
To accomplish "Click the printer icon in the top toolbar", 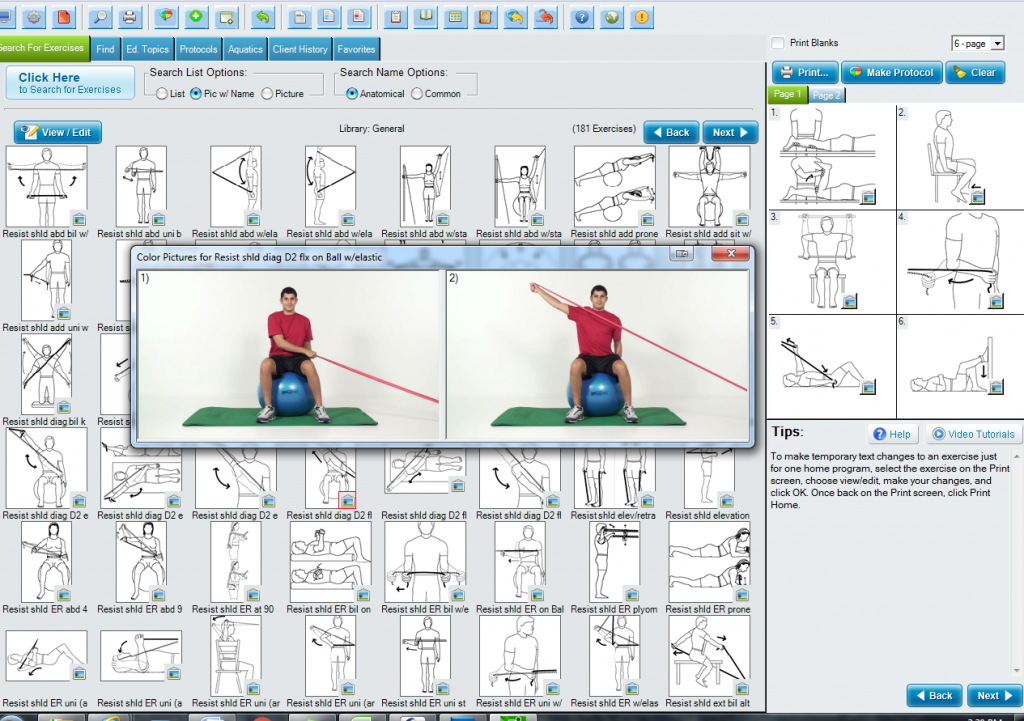I will (130, 16).
